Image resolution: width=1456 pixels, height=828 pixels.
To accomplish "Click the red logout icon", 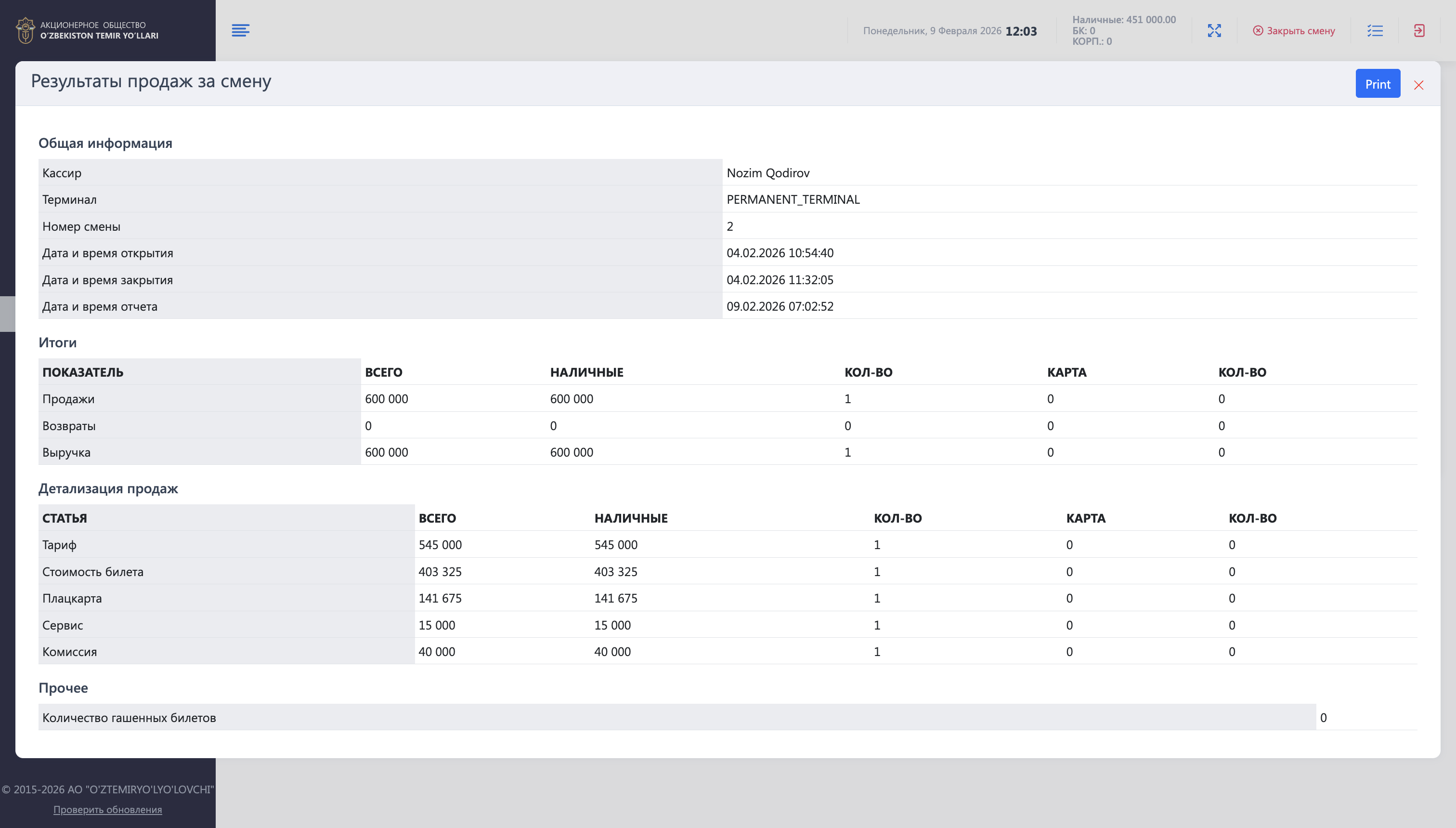I will [1419, 31].
